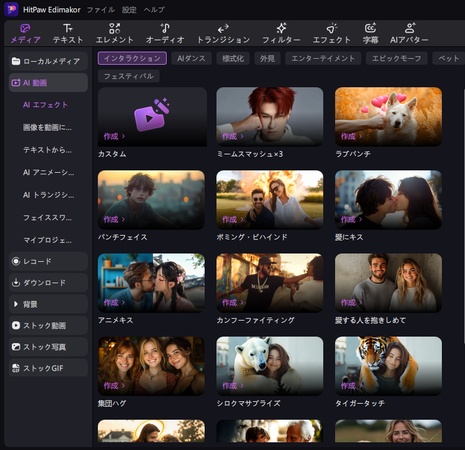465x450 pixels.
Task: Click 作成 on the シロクマサプライズ card
Action: tap(233, 385)
